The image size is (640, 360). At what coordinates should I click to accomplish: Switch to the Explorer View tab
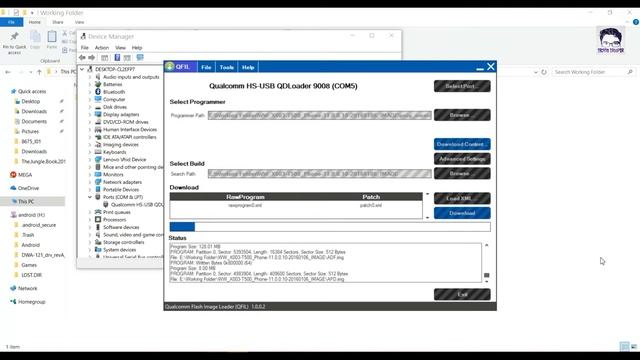79,22
